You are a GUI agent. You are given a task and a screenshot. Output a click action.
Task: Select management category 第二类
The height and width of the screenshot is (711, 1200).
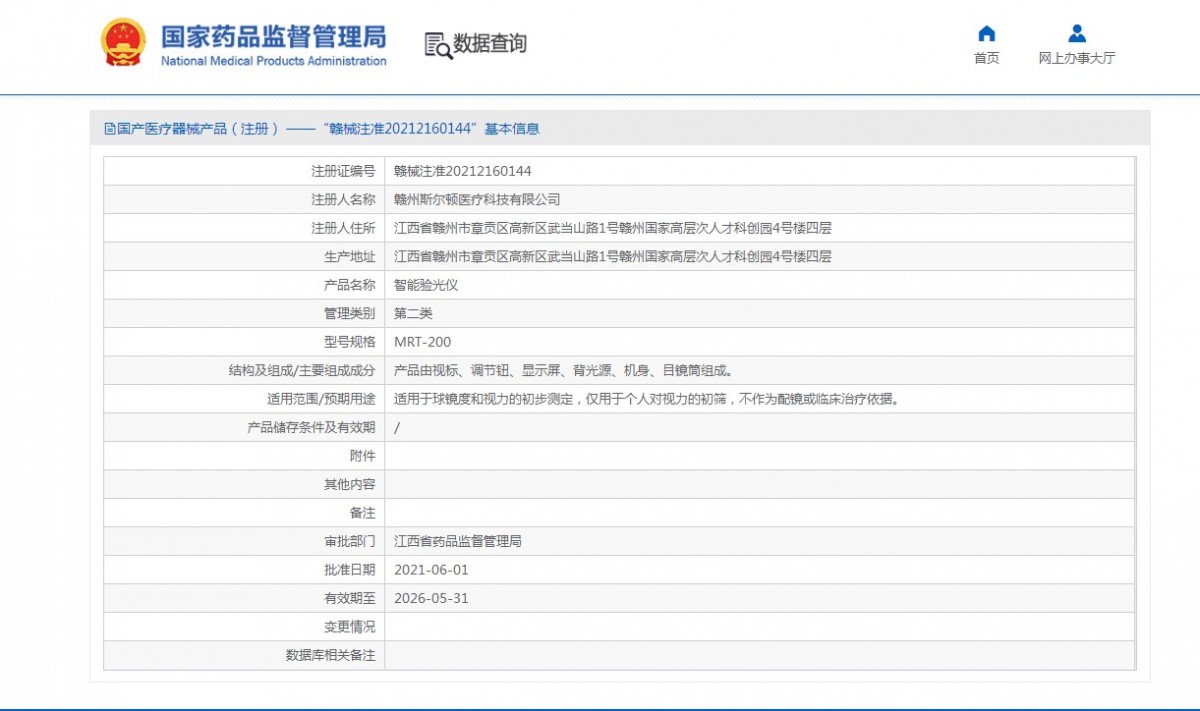pyautogui.click(x=413, y=314)
